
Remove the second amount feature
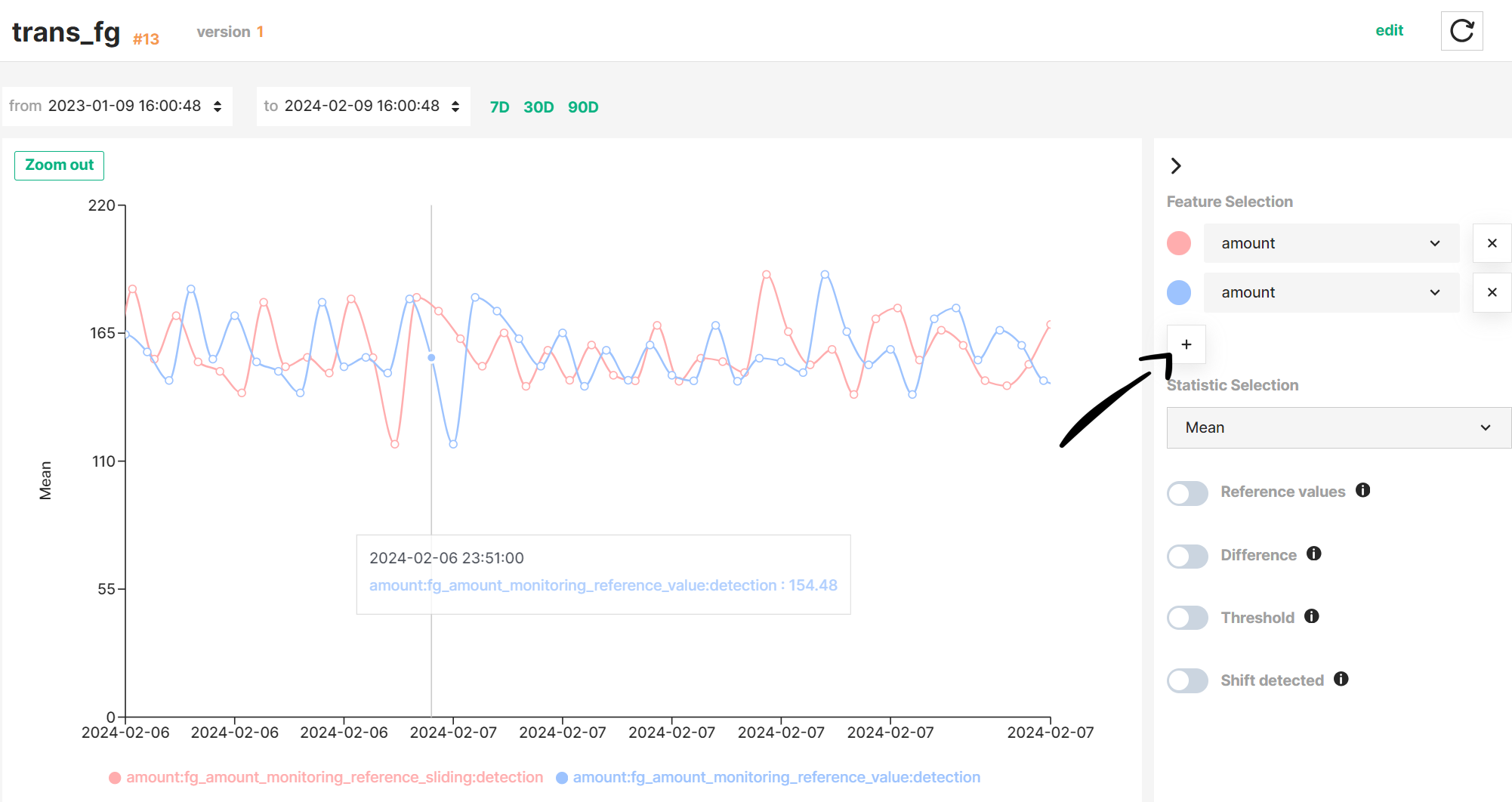tap(1492, 292)
